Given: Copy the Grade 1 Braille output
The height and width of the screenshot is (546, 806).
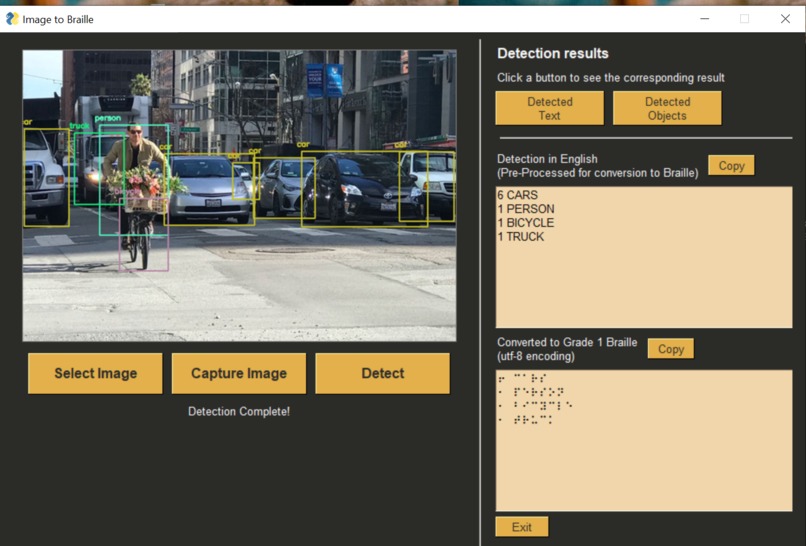Looking at the screenshot, I should (x=670, y=349).
